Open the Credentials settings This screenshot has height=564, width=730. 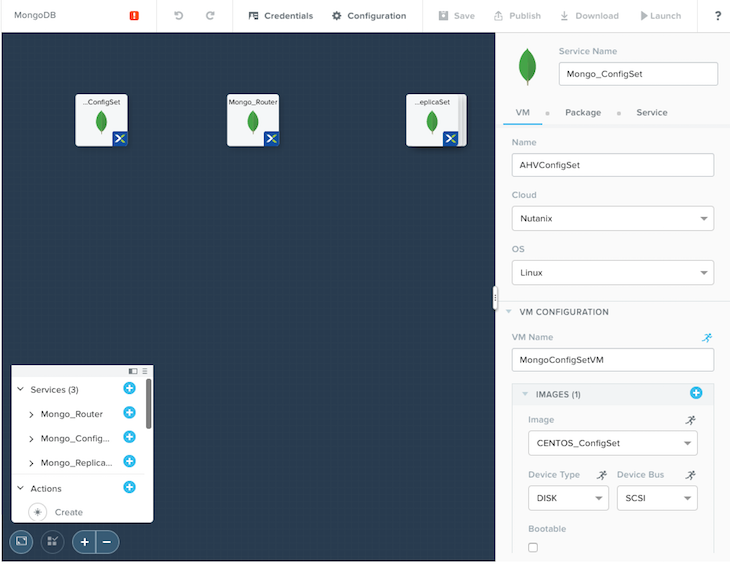281,16
